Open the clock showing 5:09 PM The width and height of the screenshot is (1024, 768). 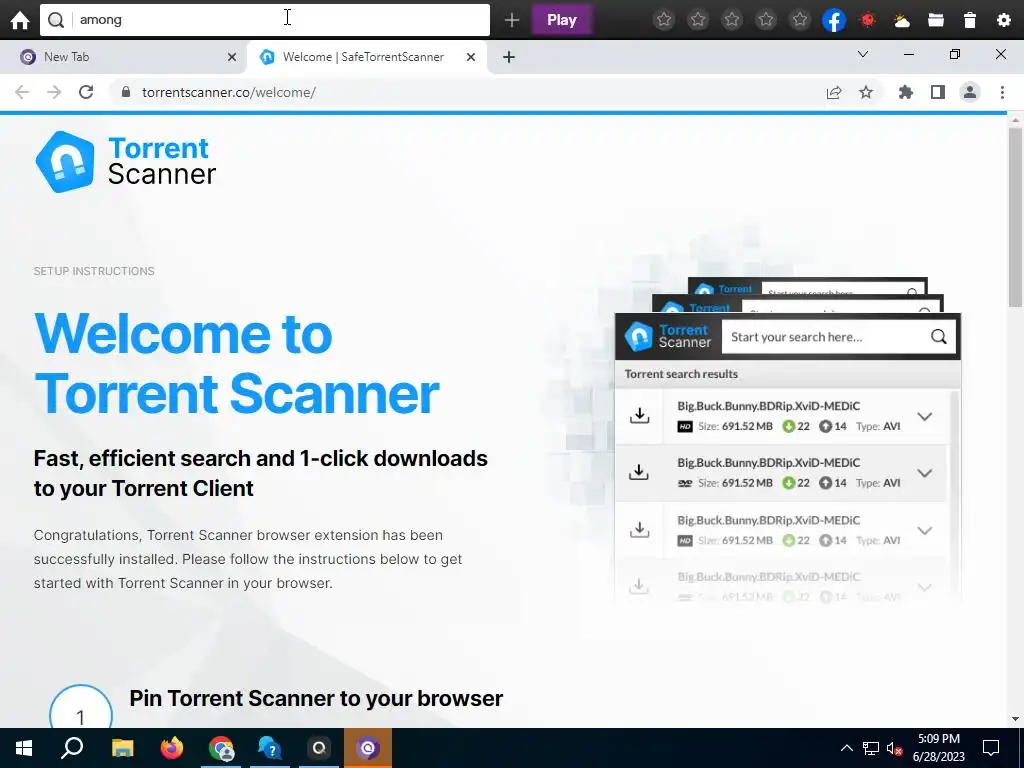pos(938,748)
